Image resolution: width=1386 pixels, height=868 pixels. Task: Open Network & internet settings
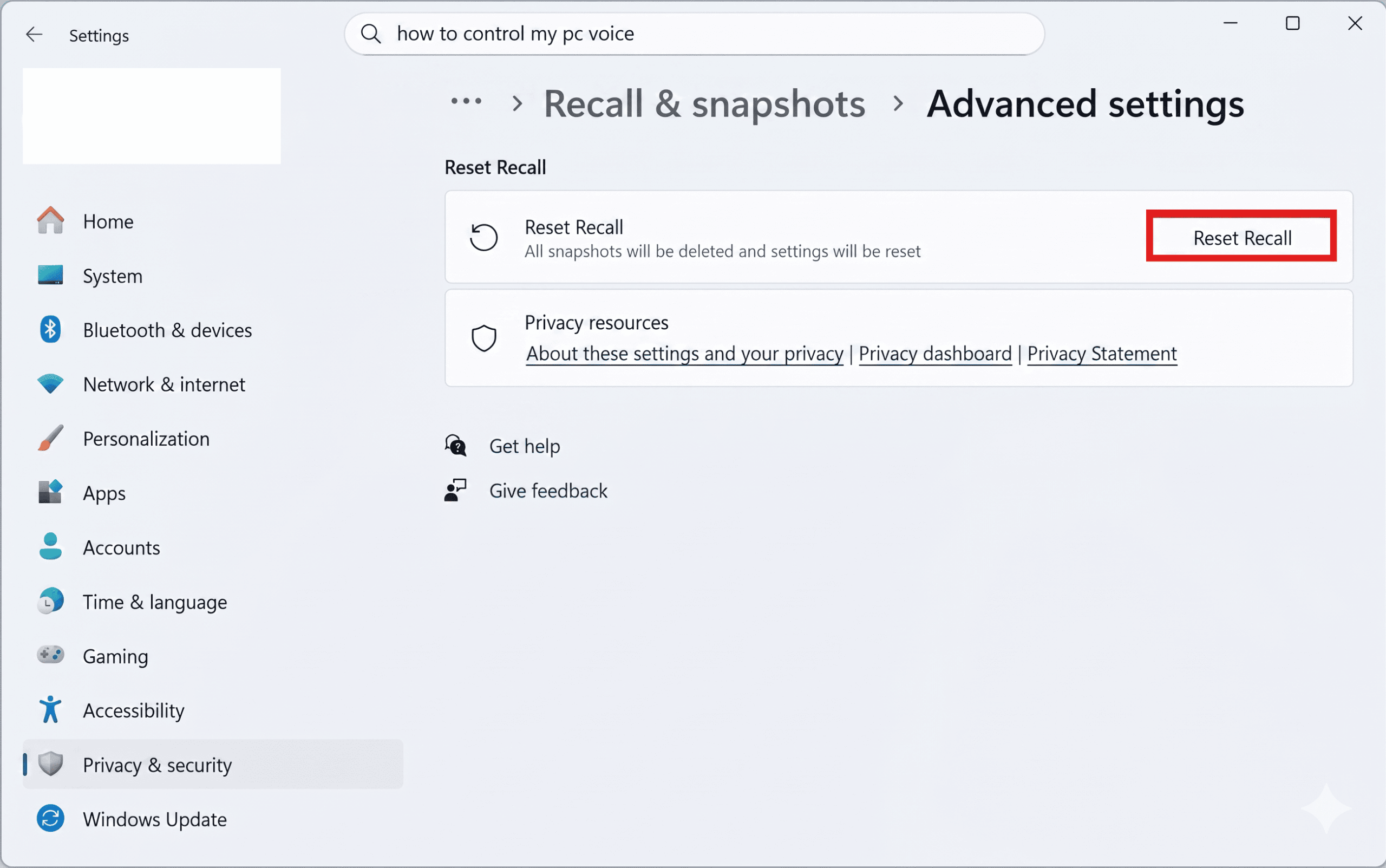[164, 384]
